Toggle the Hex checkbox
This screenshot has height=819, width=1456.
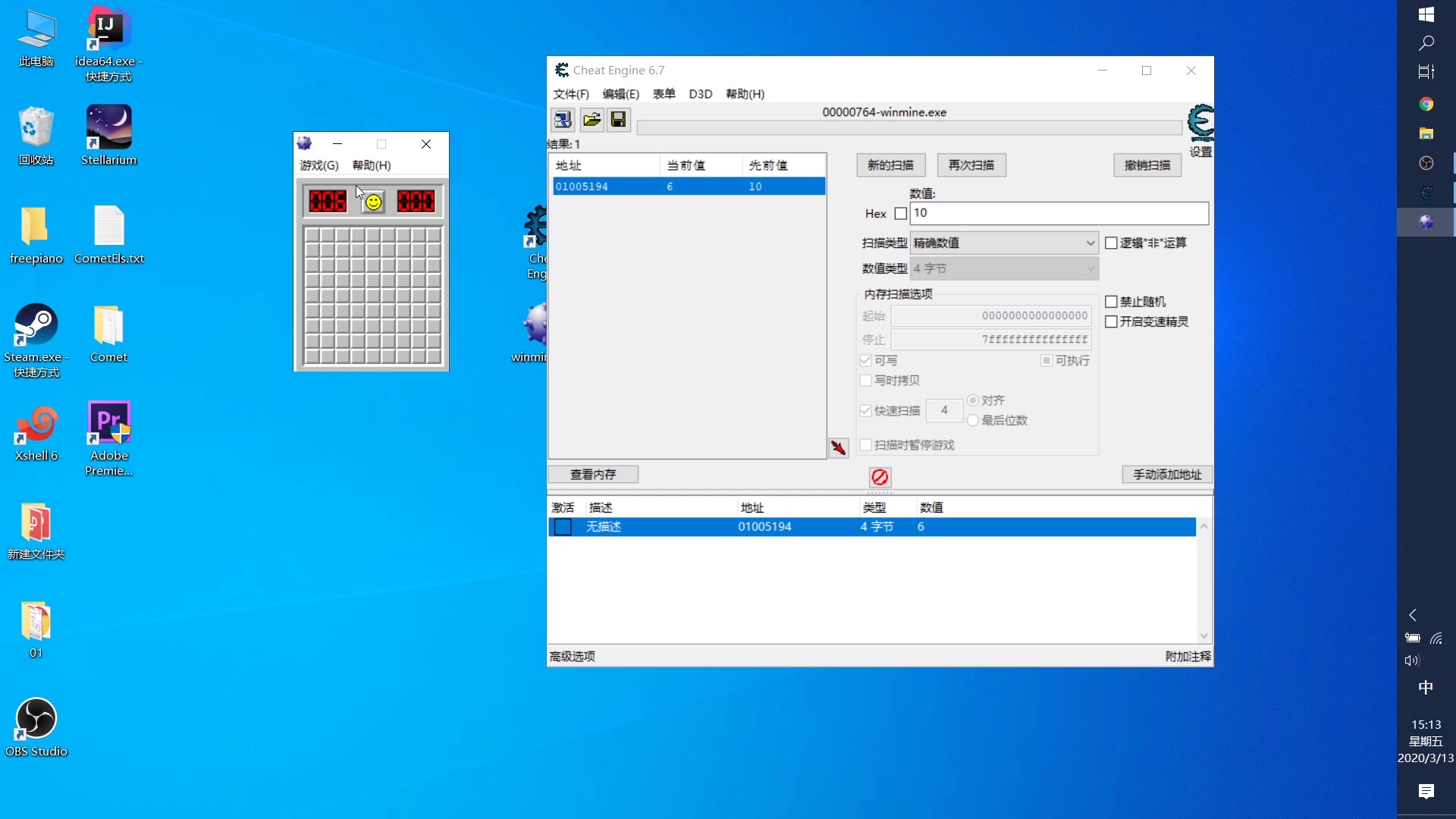[x=901, y=214]
